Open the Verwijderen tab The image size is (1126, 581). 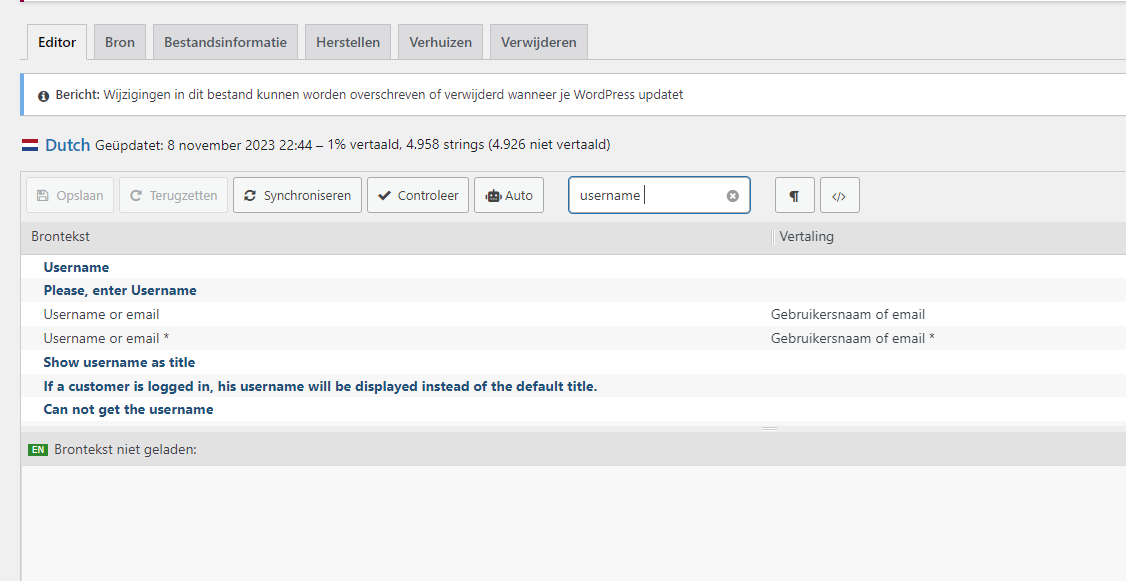(x=539, y=42)
